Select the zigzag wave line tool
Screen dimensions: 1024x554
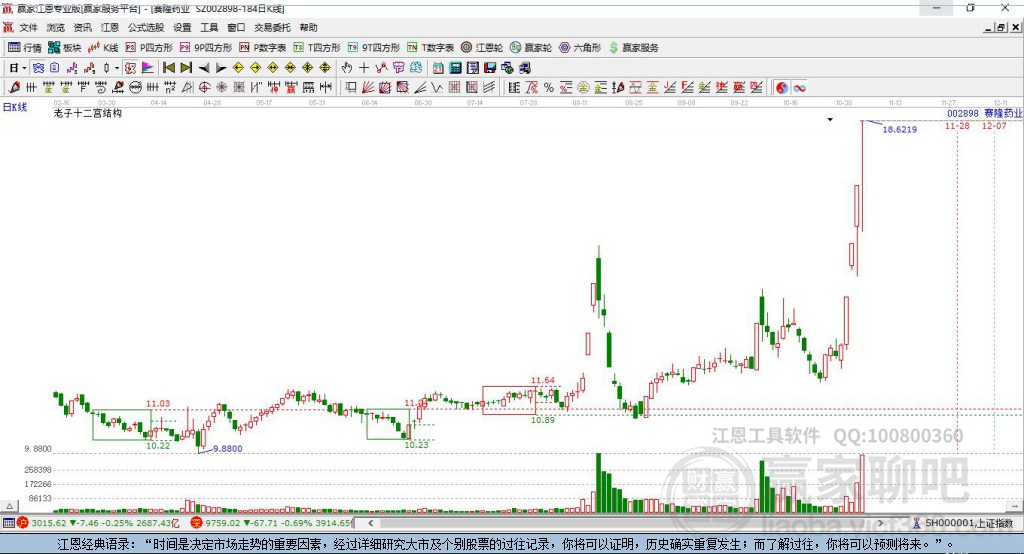436,88
